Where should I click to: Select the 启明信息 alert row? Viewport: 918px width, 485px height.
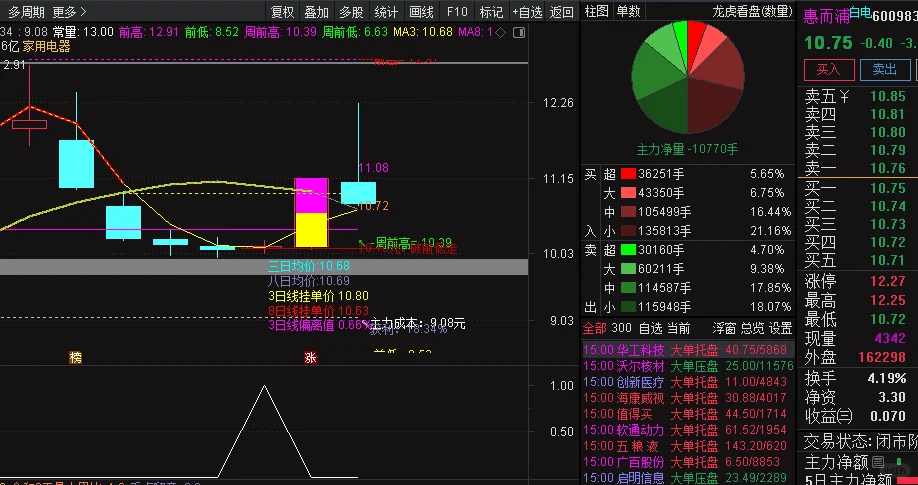(688, 478)
